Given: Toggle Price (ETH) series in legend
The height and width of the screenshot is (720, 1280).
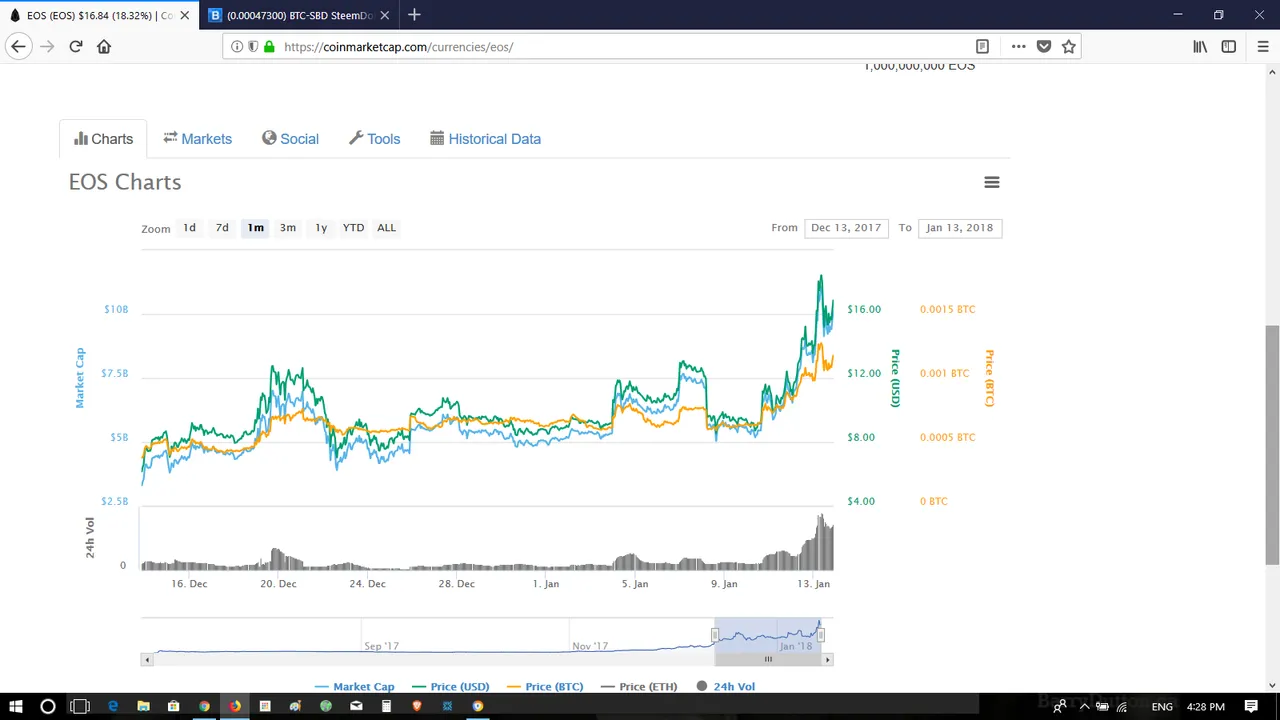Looking at the screenshot, I should [639, 687].
